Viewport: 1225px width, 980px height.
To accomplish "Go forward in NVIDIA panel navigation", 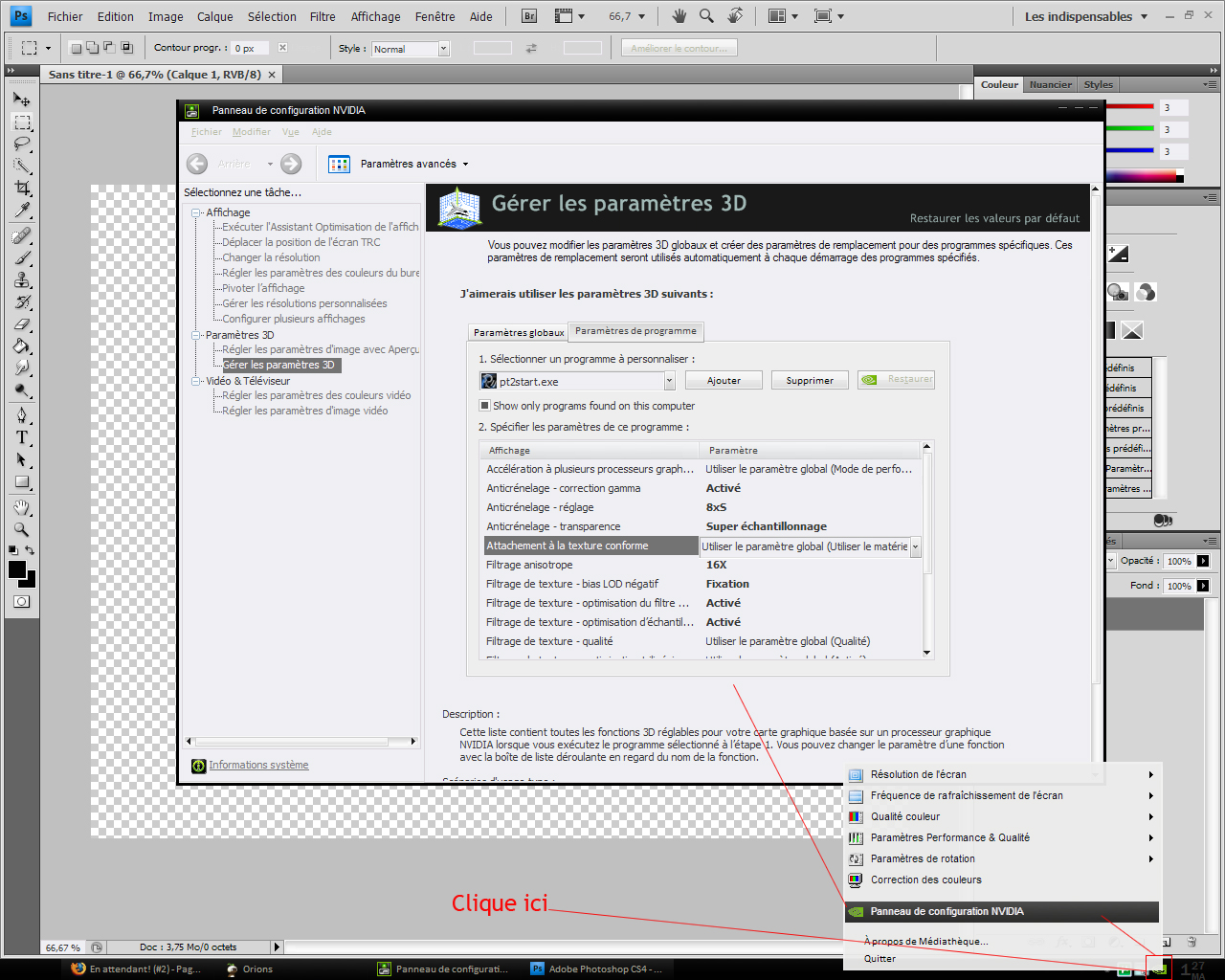I will (x=292, y=164).
